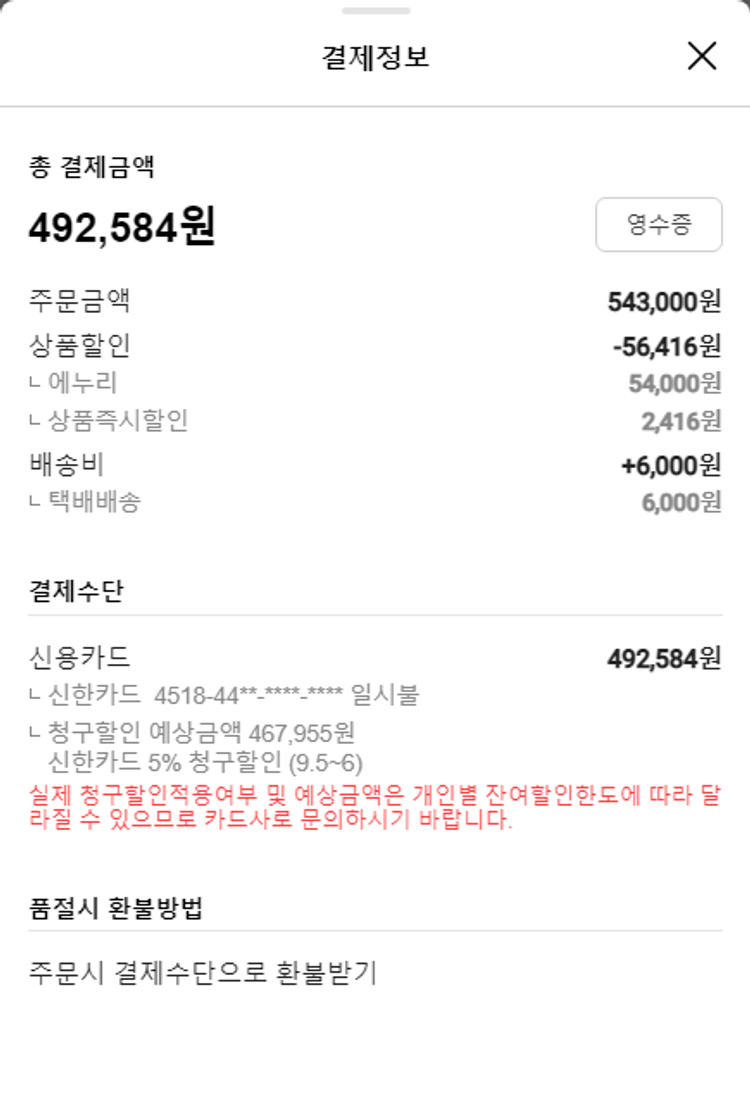Screen dimensions: 750x1093
Task: Click the 결제수단 section heading
Action: click(x=76, y=591)
